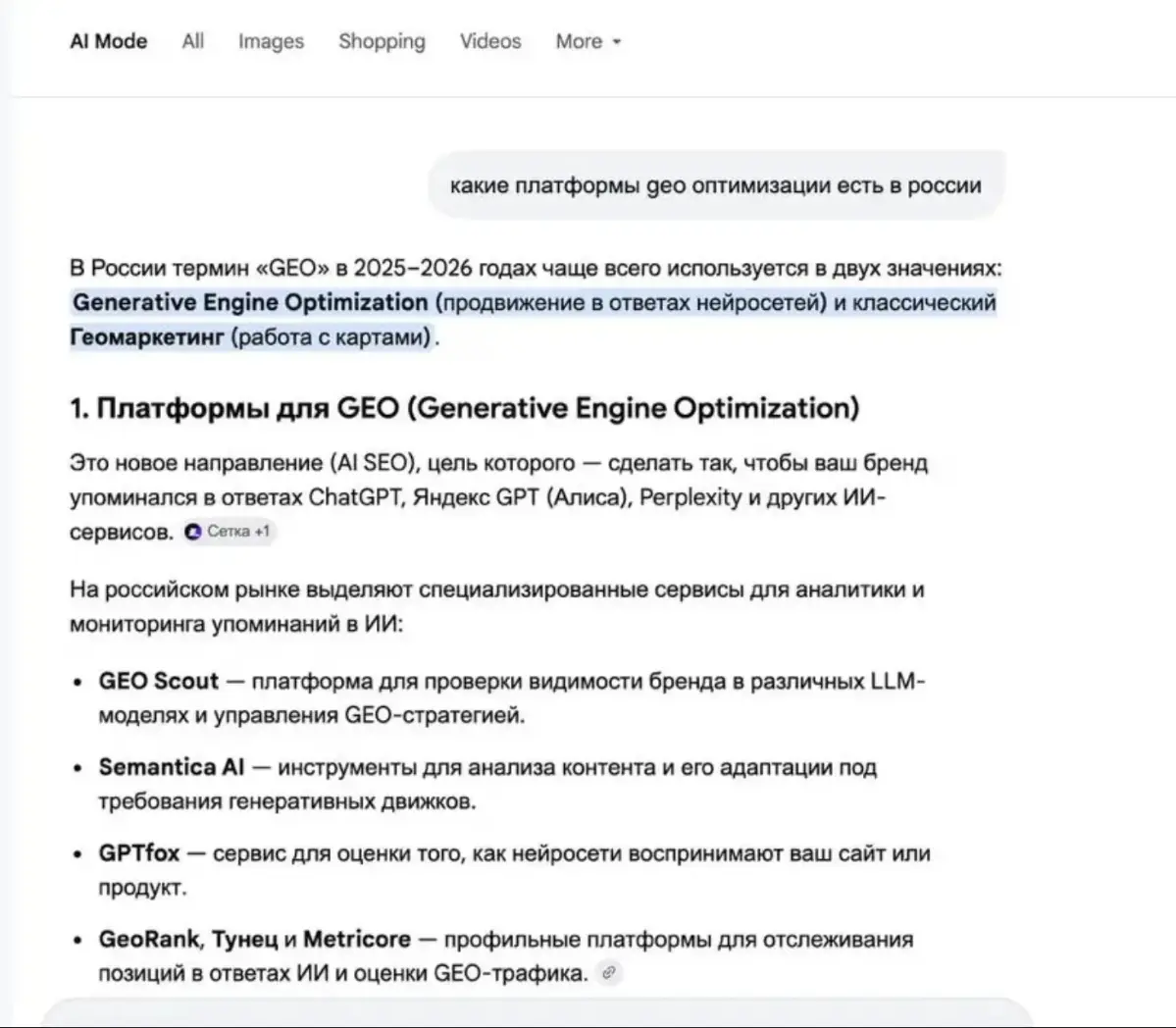Switch to the All results tab
The width and height of the screenshot is (1176, 1028).
(192, 41)
